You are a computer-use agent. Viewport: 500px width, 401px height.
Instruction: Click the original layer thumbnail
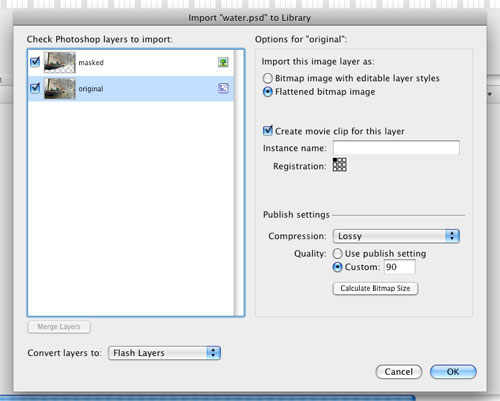click(x=60, y=89)
